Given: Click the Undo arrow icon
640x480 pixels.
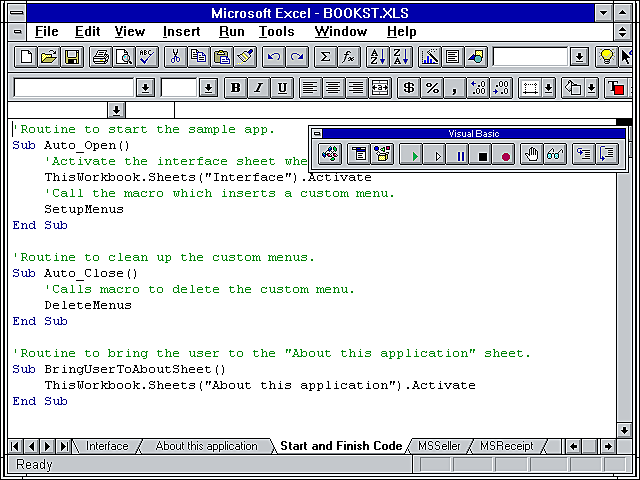Looking at the screenshot, I should coord(273,57).
